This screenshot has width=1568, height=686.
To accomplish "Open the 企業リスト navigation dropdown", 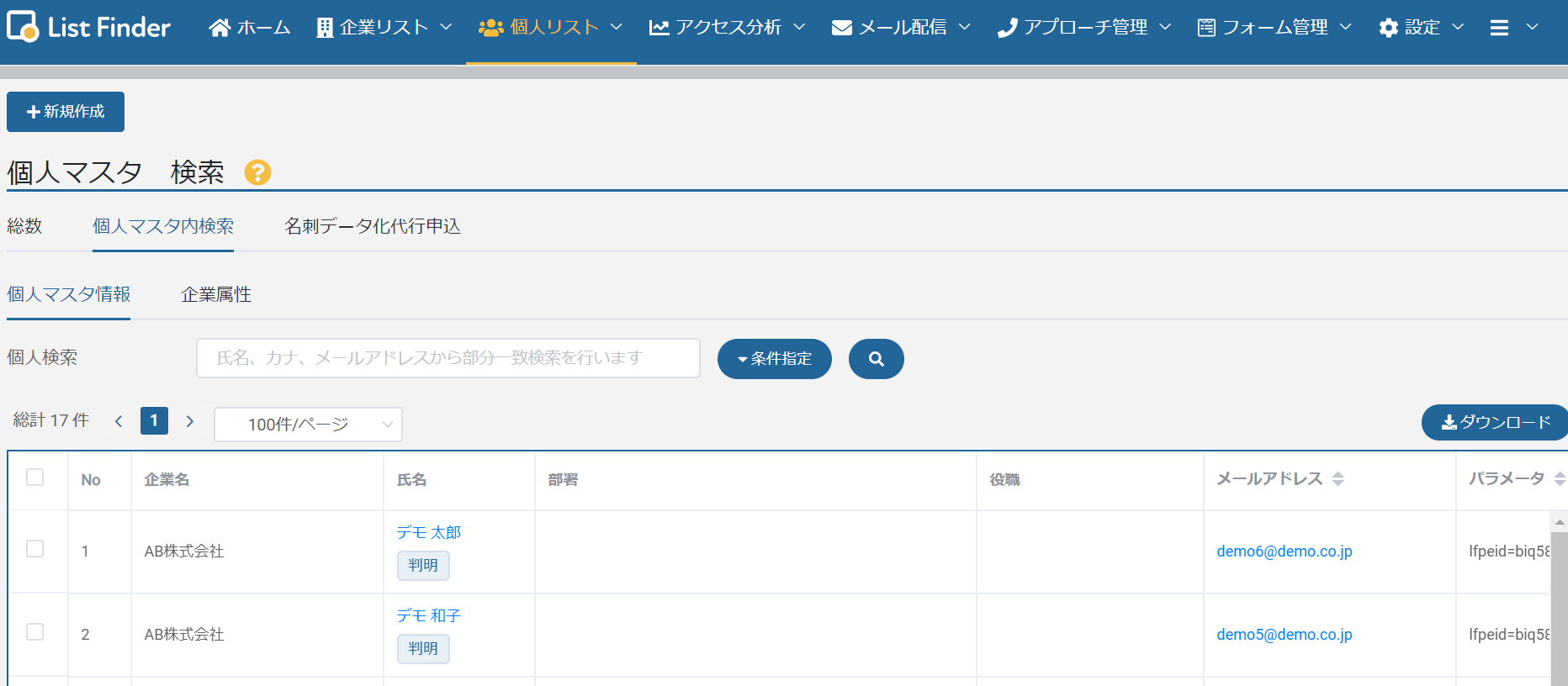I will coord(384,28).
